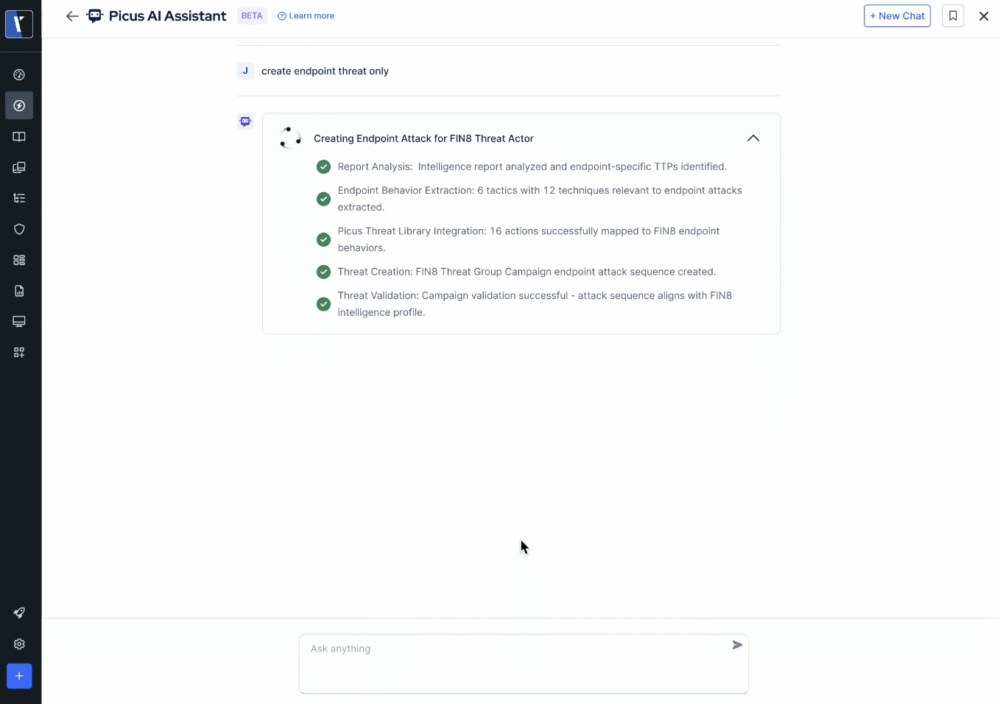This screenshot has height=704, width=1000.
Task: Click the Threat Validation green checkmark
Action: click(323, 304)
